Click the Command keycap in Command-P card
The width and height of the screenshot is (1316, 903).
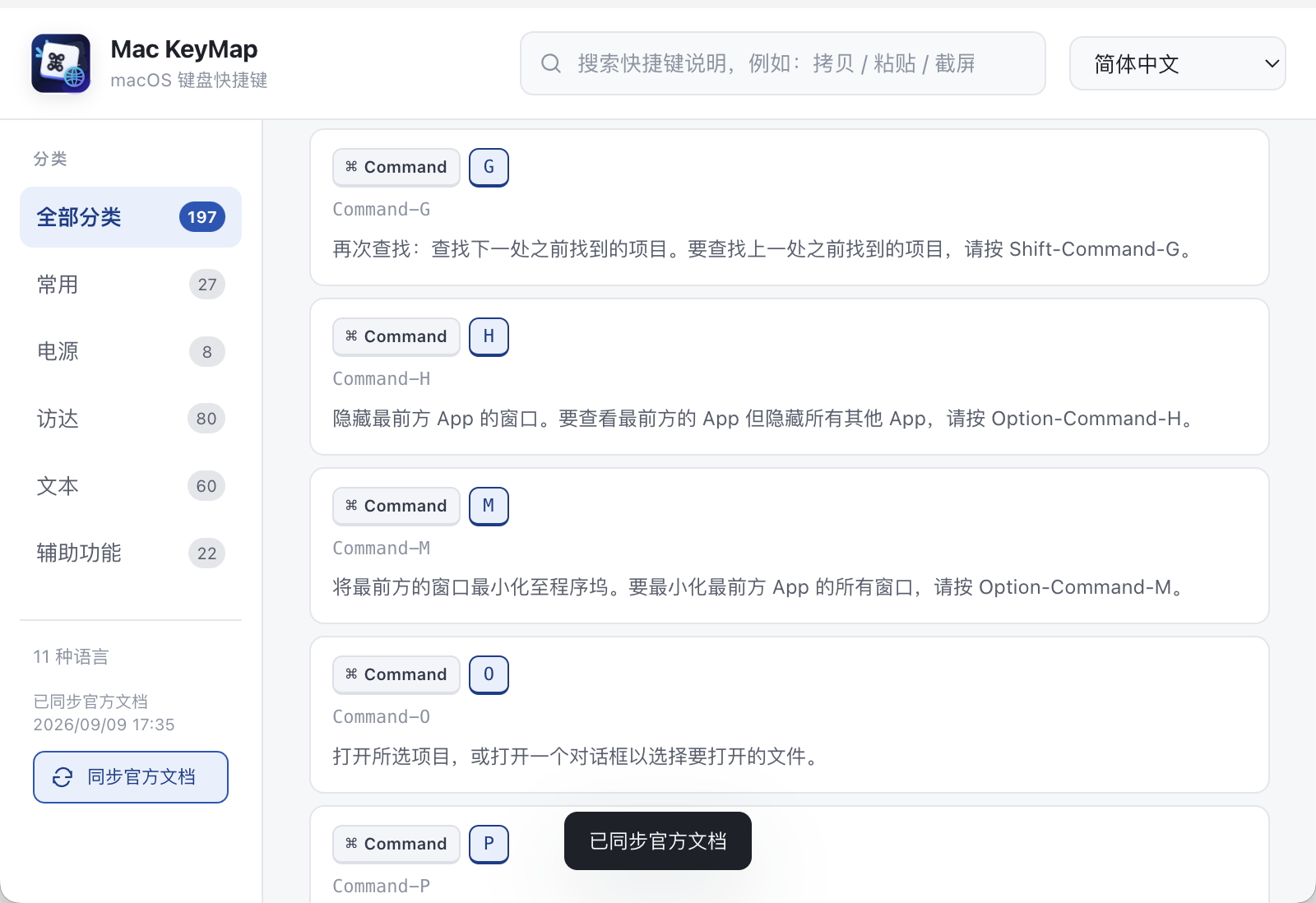pyautogui.click(x=396, y=844)
